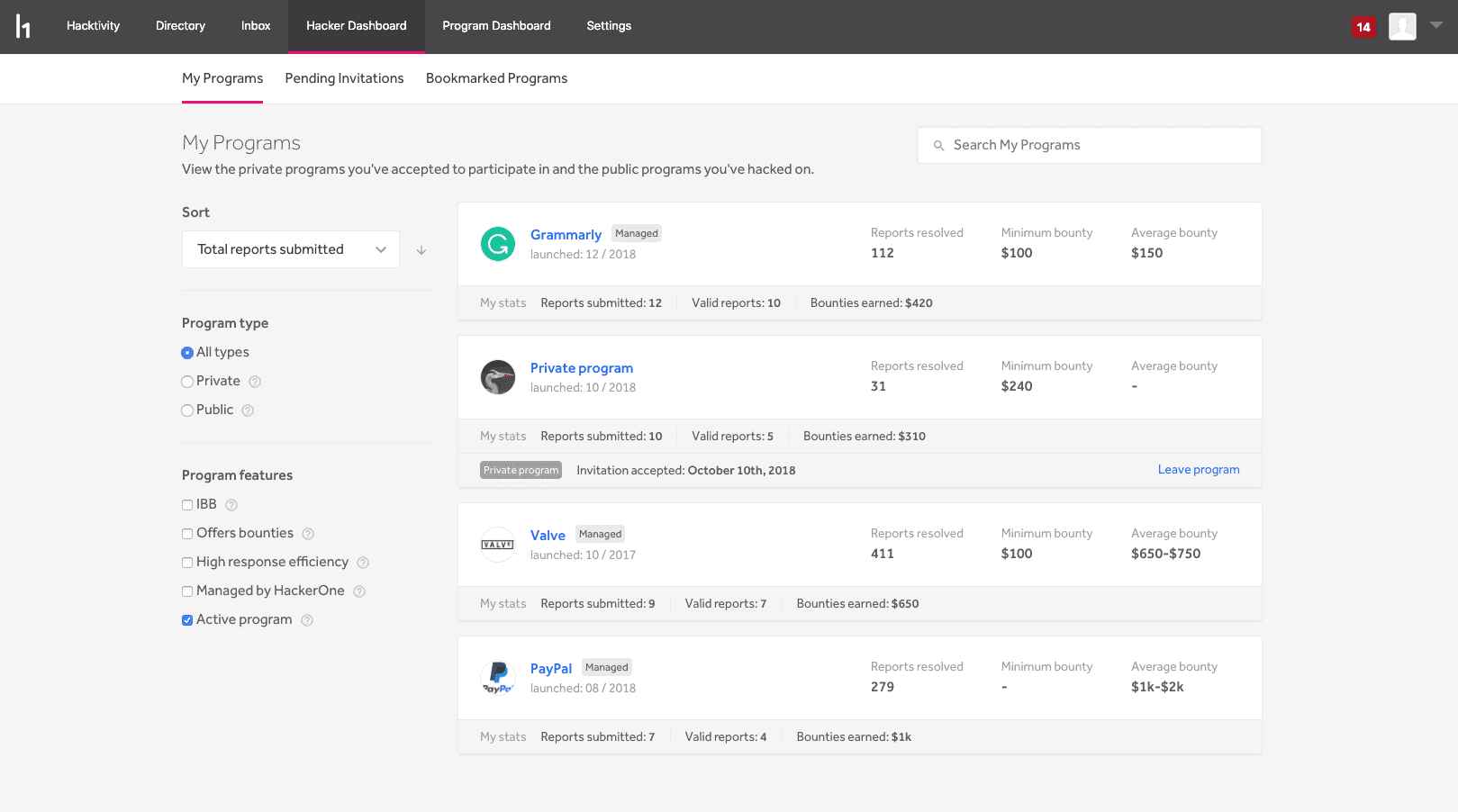Image resolution: width=1458 pixels, height=812 pixels.
Task: Click the user profile avatar
Action: (1401, 26)
